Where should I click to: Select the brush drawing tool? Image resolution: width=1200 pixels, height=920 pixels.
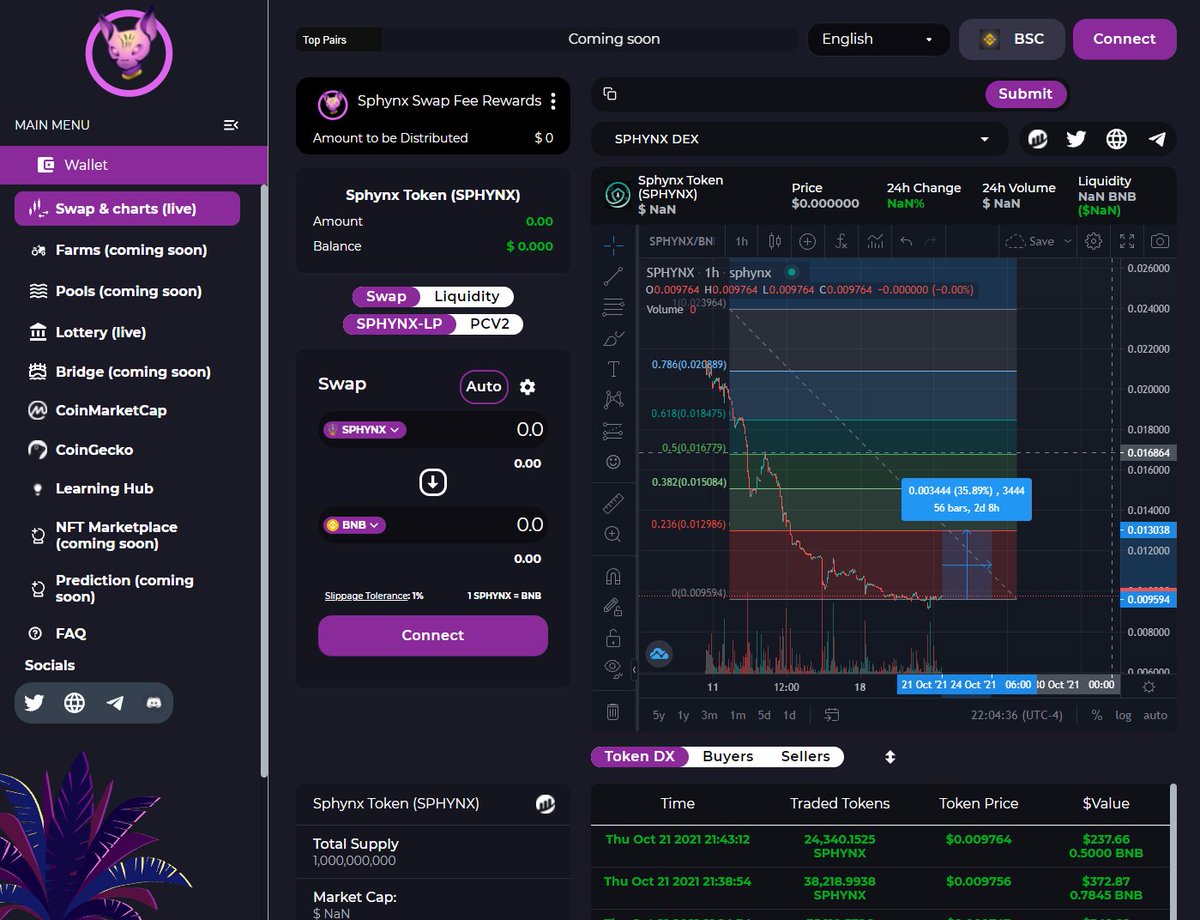point(613,339)
